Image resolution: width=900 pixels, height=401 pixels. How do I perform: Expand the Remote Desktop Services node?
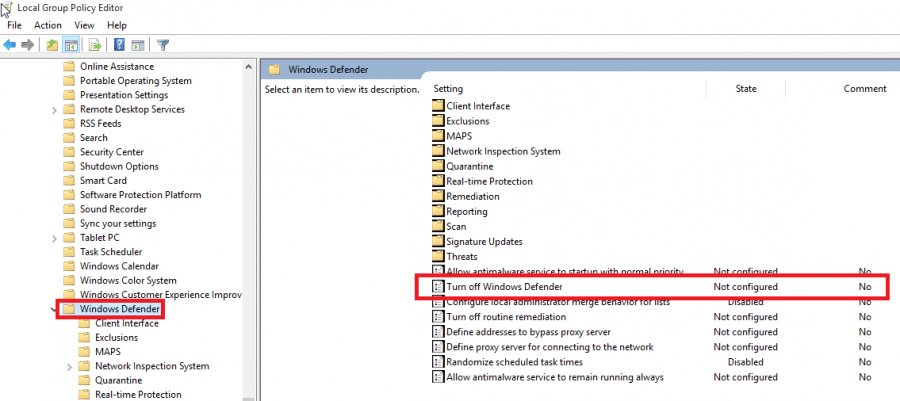click(55, 110)
